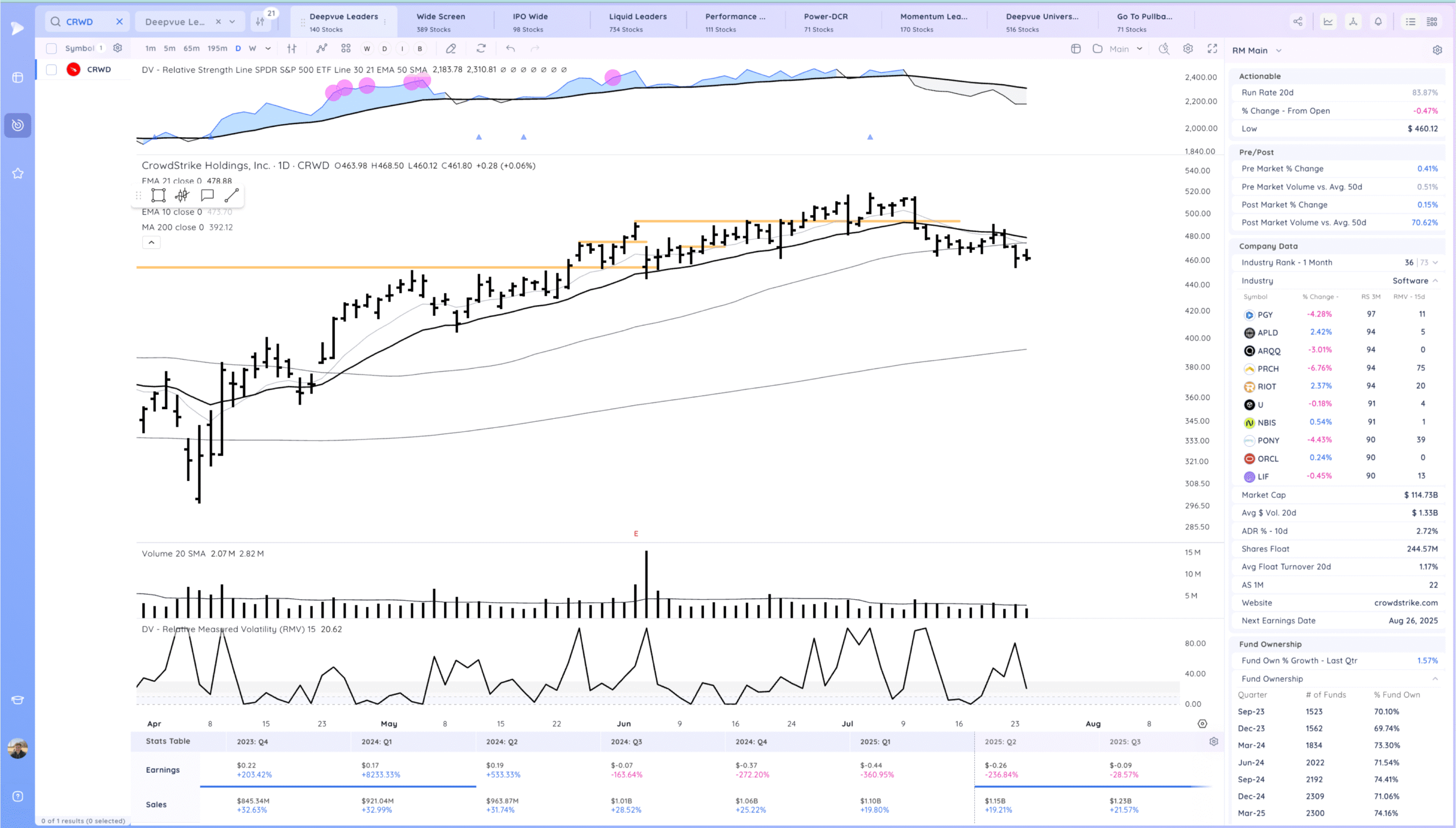Select the comment annotation tool
Viewport: 1456px width, 828px height.
click(x=207, y=196)
